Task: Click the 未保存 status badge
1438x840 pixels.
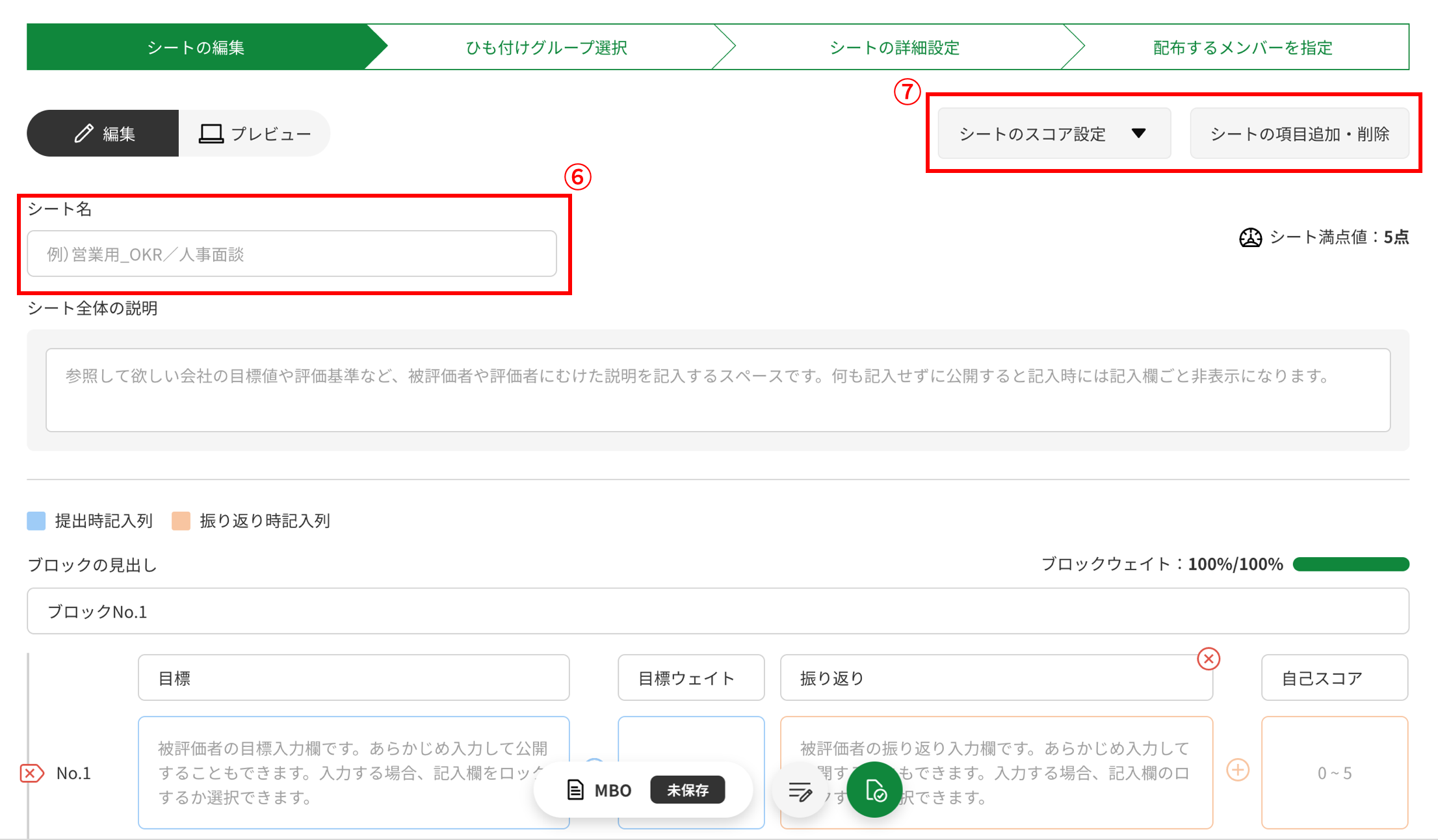Action: tap(687, 790)
